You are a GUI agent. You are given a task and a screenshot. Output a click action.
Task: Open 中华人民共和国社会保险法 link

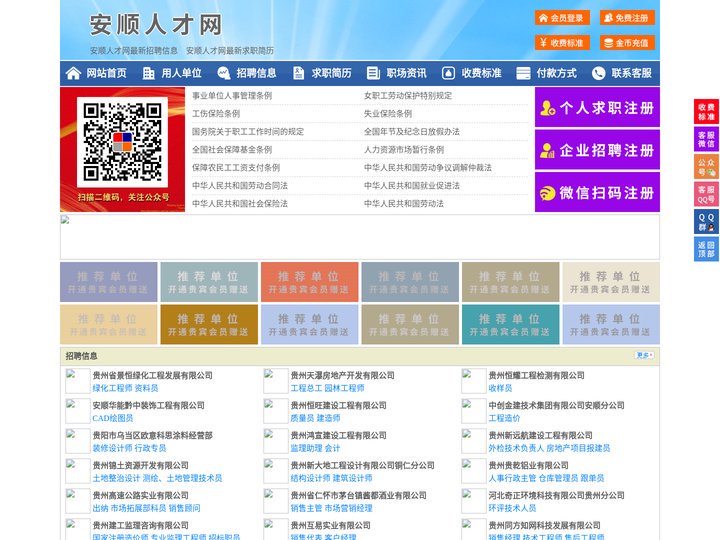coord(240,203)
